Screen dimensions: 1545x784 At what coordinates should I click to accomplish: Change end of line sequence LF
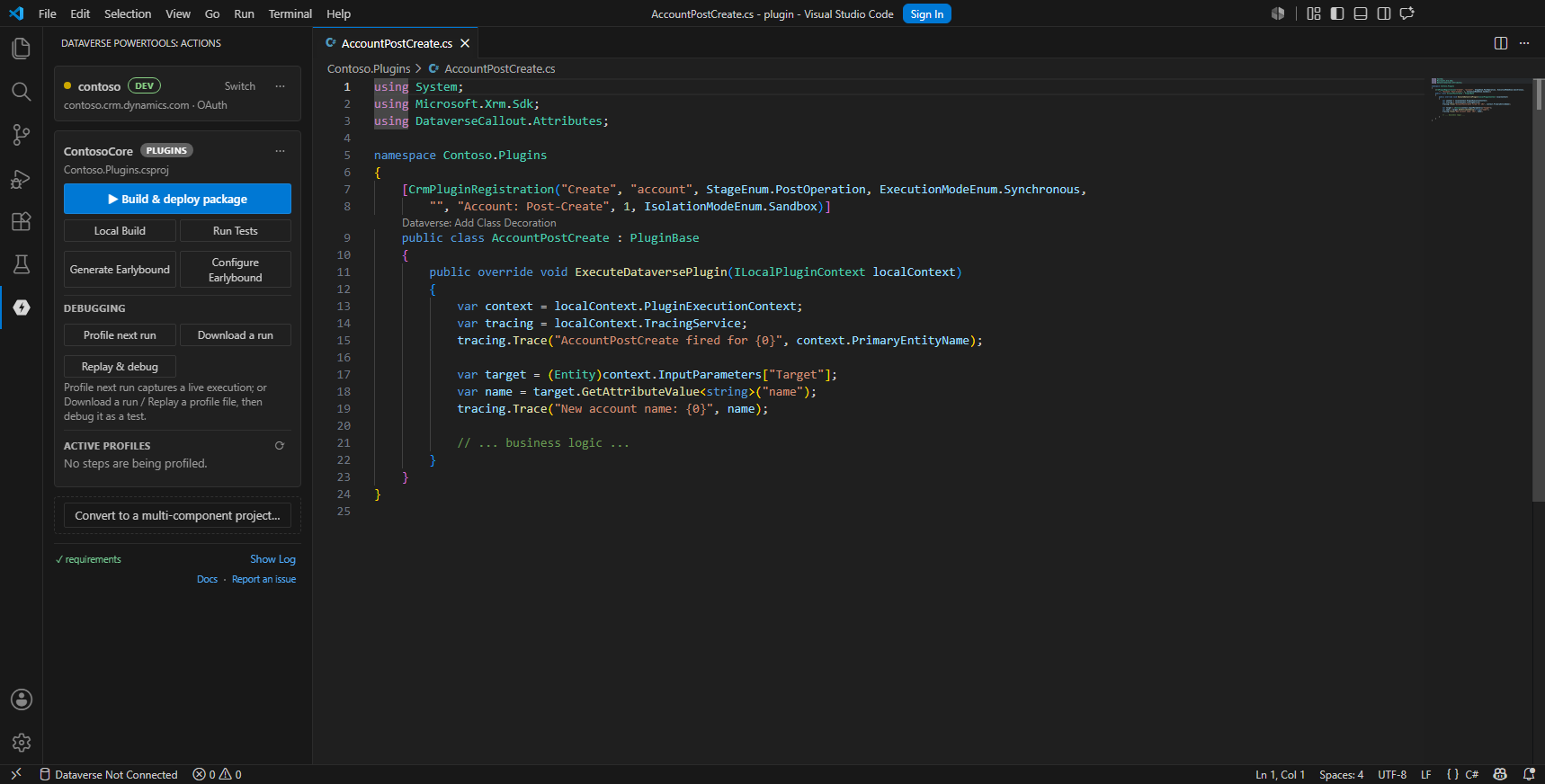pyautogui.click(x=1426, y=774)
